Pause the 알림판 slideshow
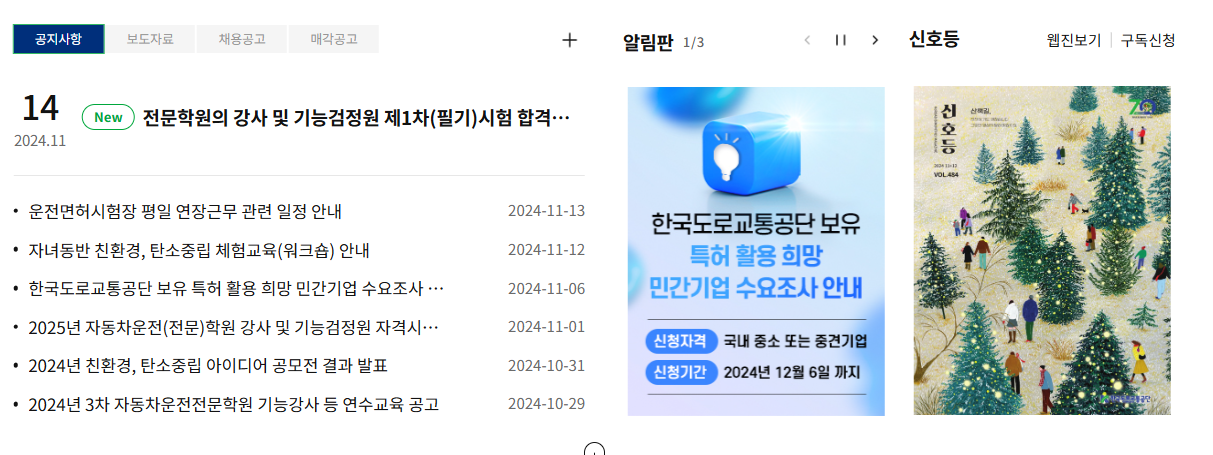 pos(841,40)
